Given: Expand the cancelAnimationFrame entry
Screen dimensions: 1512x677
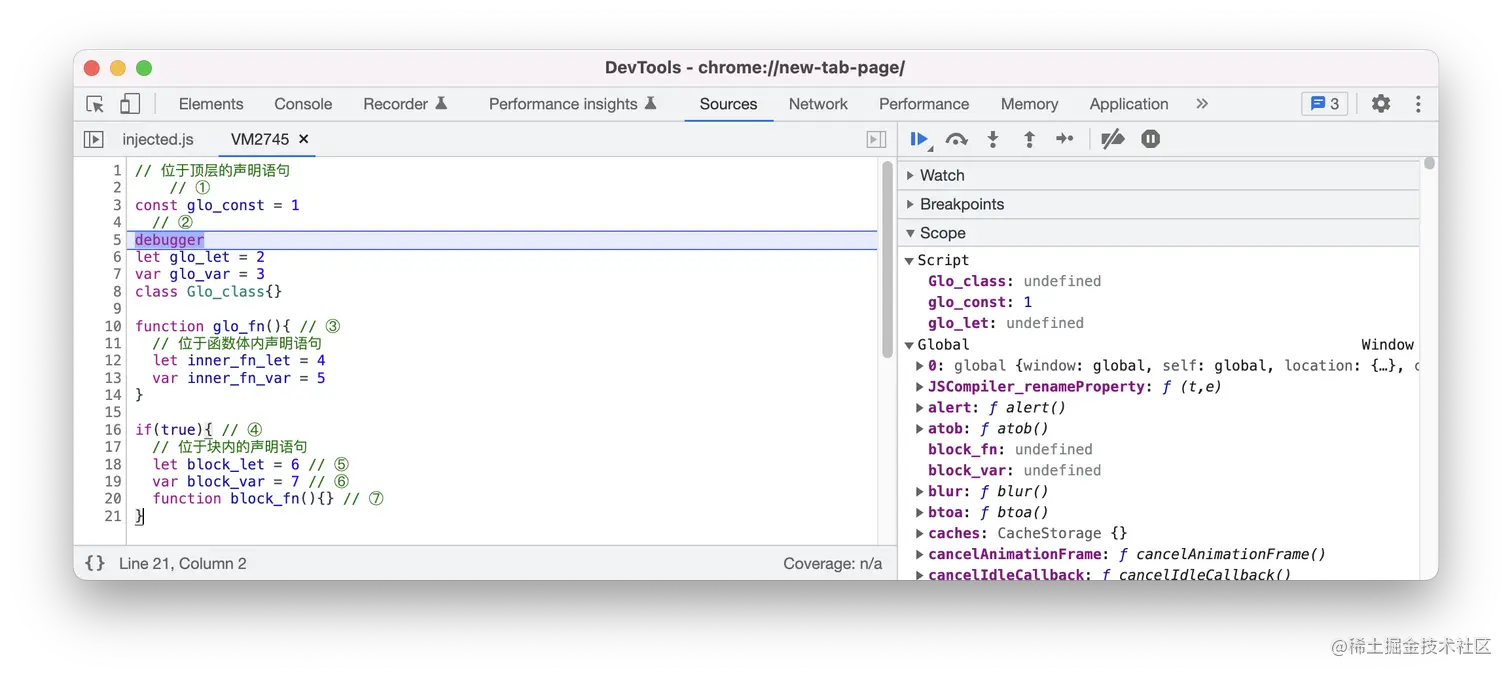Looking at the screenshot, I should [920, 554].
